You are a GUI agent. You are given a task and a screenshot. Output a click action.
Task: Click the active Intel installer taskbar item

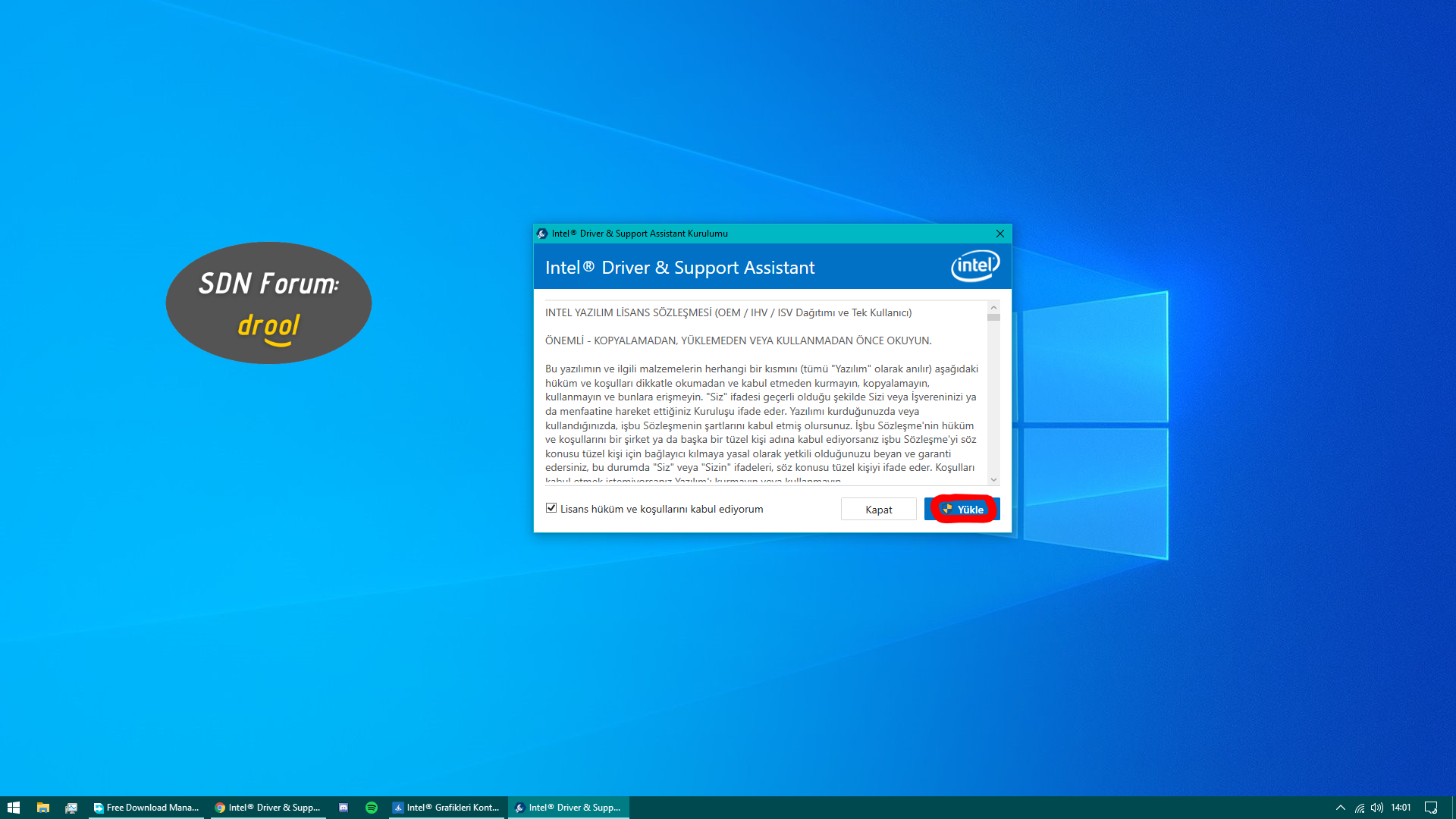click(x=568, y=808)
